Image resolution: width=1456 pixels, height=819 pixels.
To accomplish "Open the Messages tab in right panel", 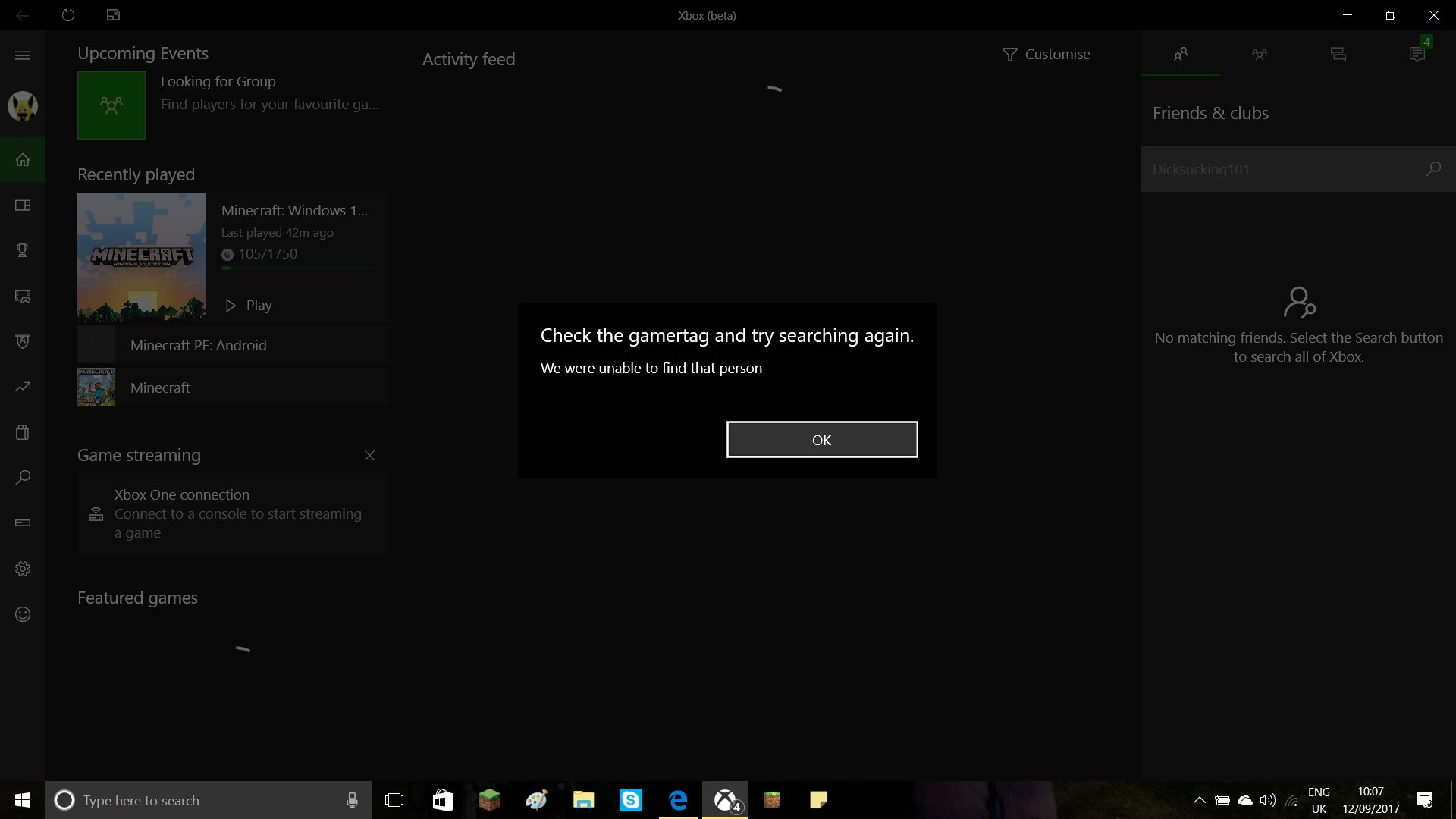I will click(x=1338, y=55).
